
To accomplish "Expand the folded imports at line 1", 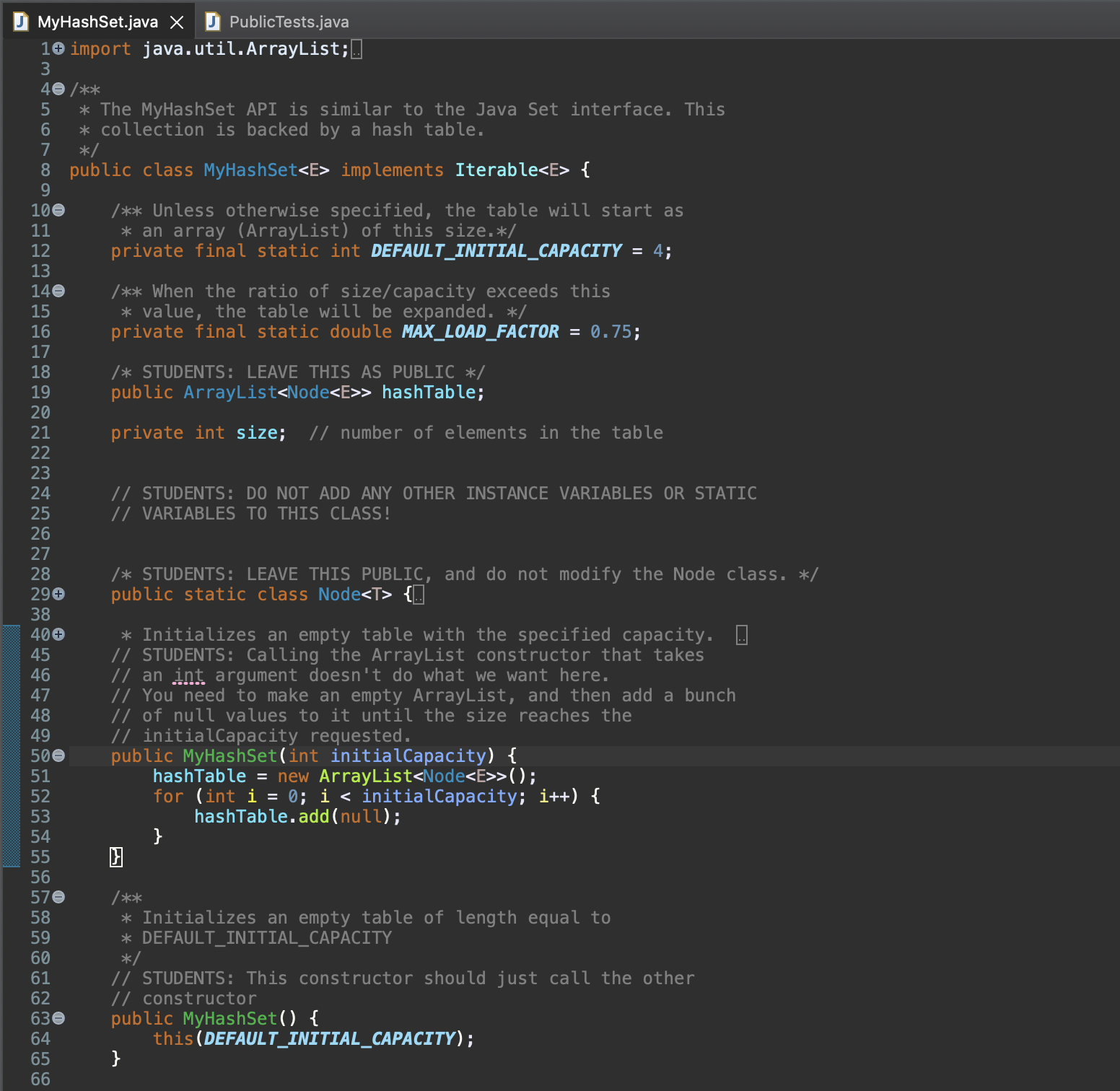I will point(58,48).
